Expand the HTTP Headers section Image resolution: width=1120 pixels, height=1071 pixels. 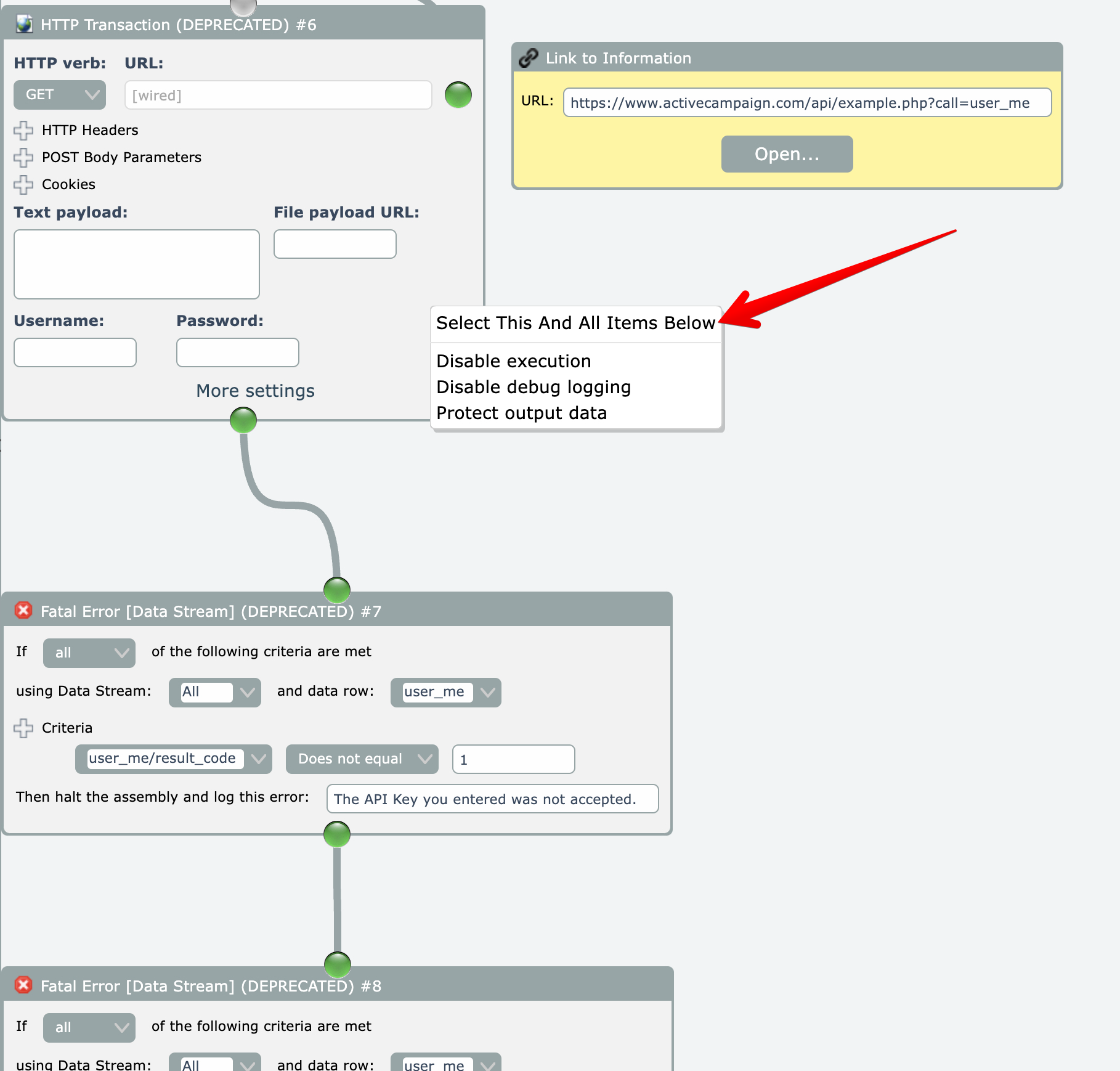[x=23, y=130]
